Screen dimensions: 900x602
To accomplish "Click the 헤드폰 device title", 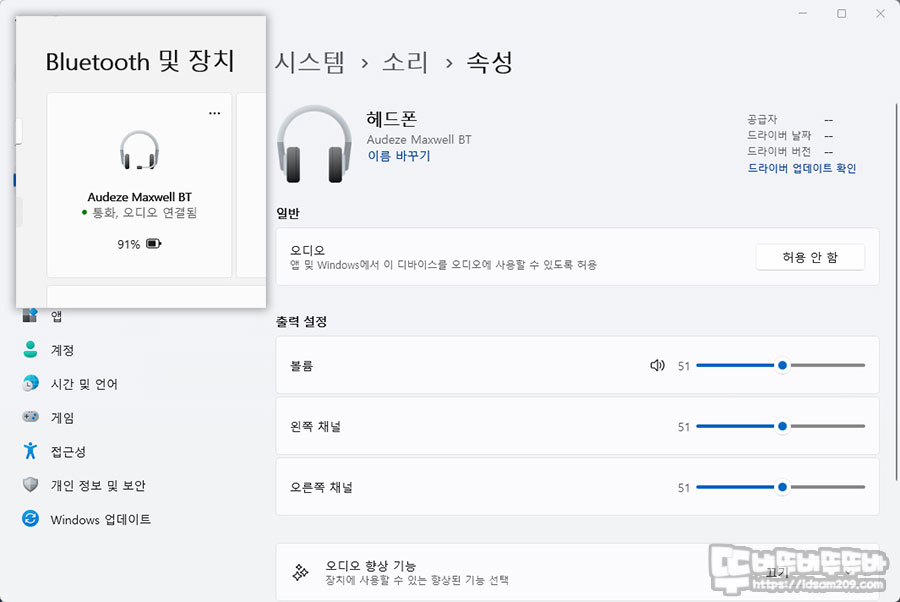I will (391, 119).
